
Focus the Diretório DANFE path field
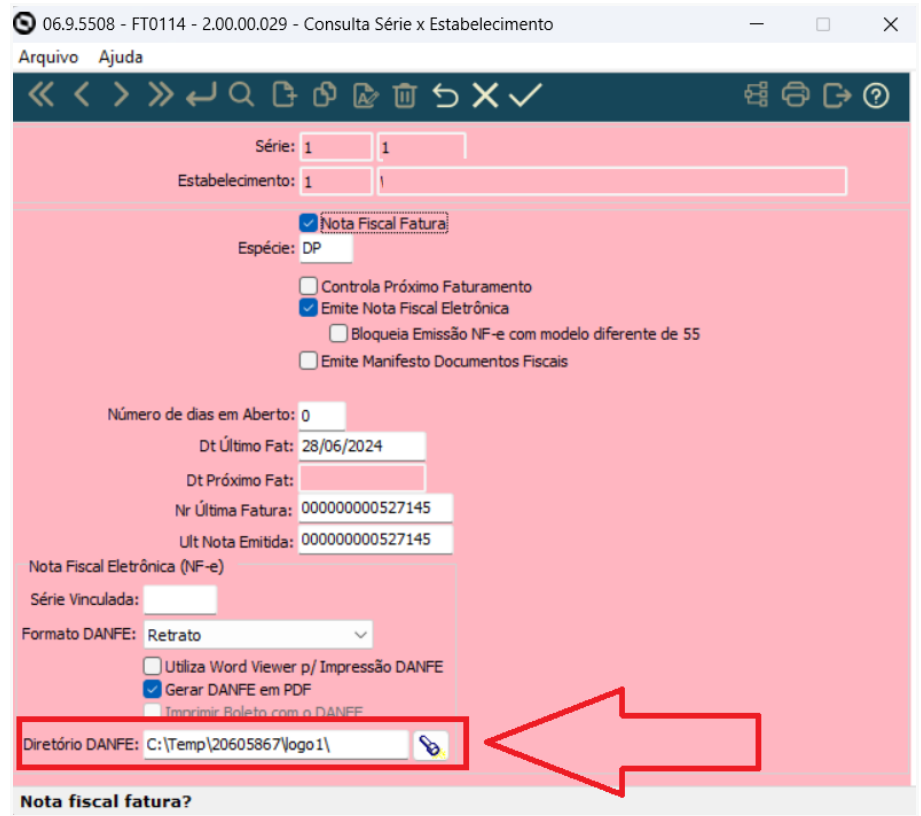(x=276, y=745)
